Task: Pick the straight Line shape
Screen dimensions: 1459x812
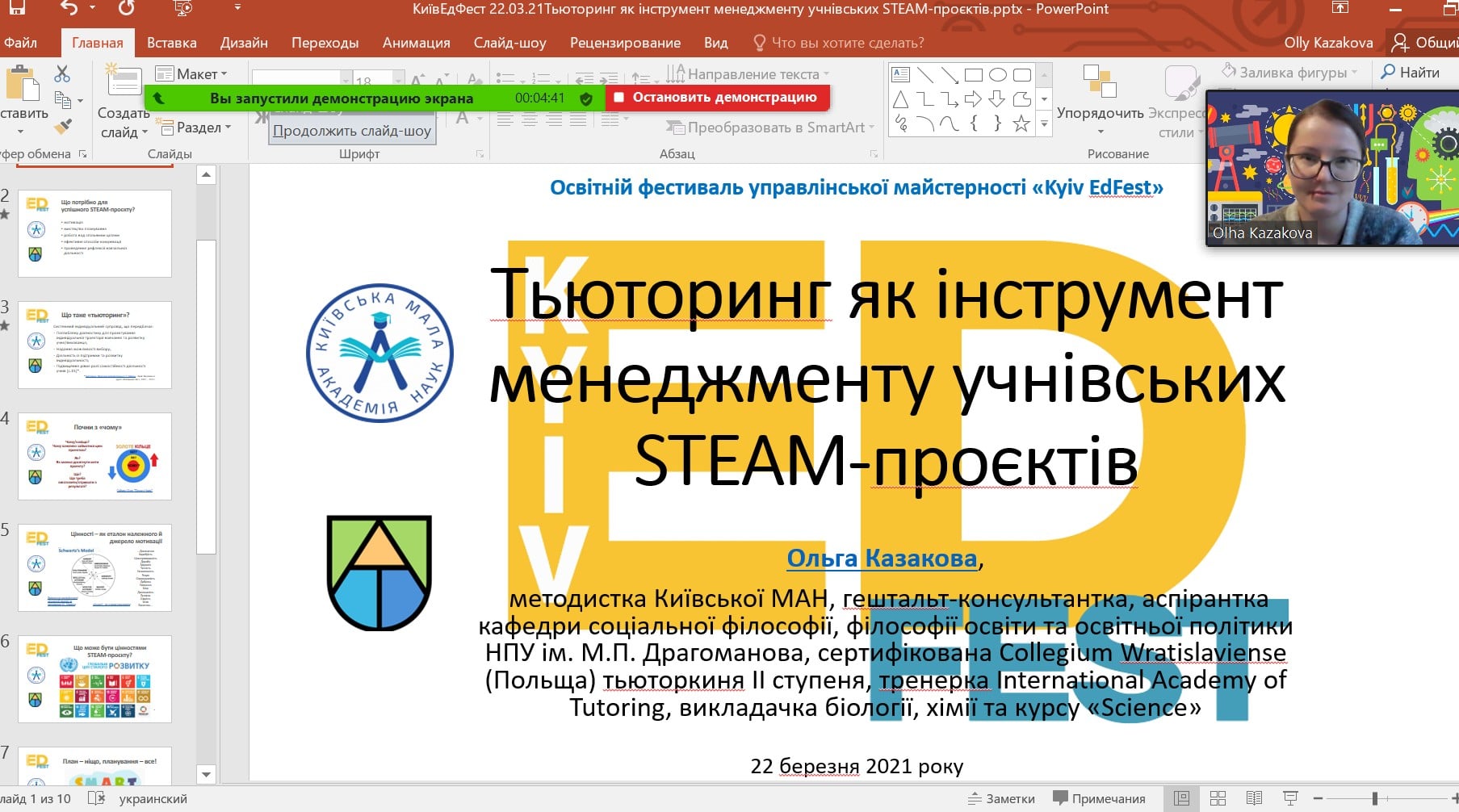Action: point(925,75)
